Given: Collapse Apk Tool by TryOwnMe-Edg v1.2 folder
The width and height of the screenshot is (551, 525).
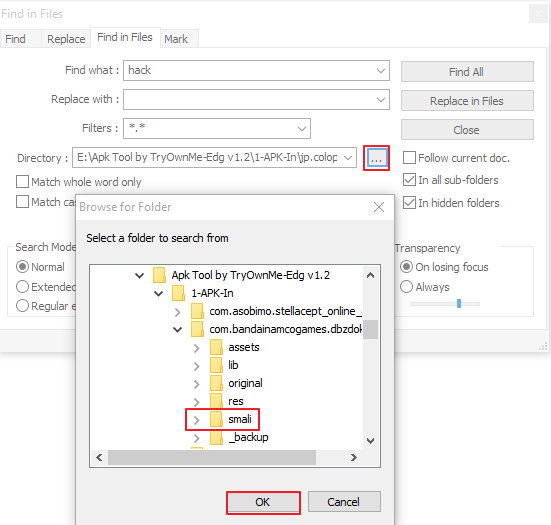Looking at the screenshot, I should (140, 275).
